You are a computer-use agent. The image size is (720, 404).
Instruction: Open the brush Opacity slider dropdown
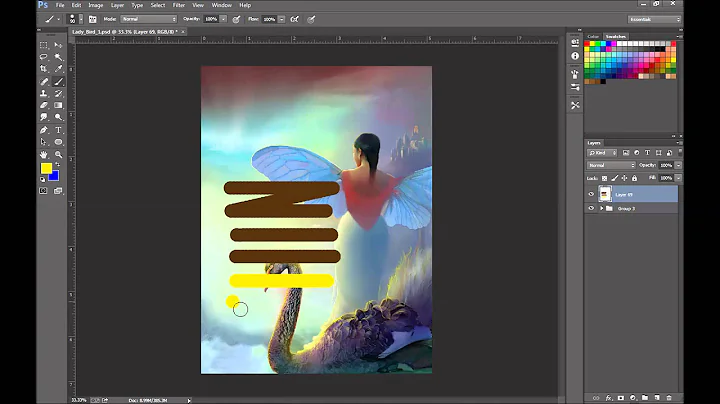coord(223,19)
